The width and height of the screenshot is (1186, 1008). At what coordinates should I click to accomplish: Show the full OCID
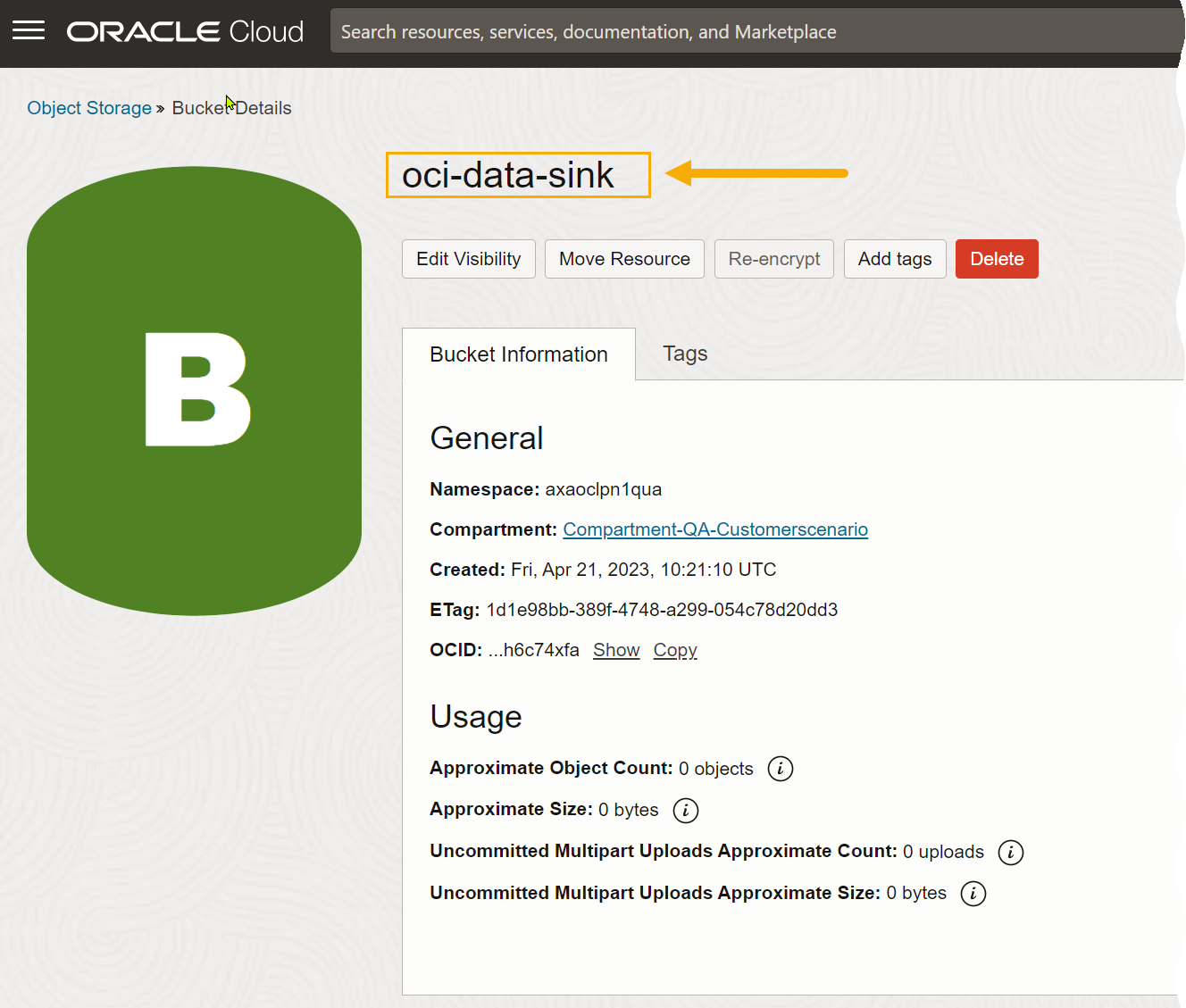[616, 650]
